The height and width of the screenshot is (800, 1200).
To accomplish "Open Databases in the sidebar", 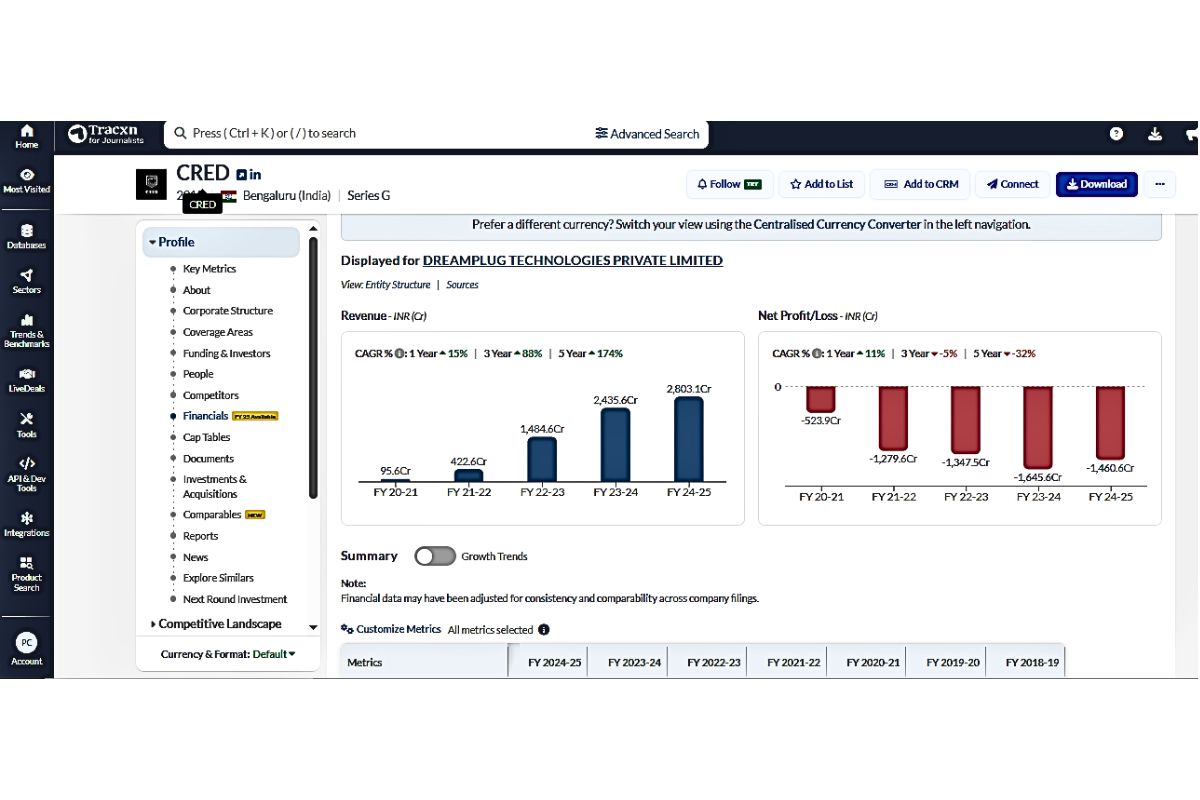I will pyautogui.click(x=26, y=236).
